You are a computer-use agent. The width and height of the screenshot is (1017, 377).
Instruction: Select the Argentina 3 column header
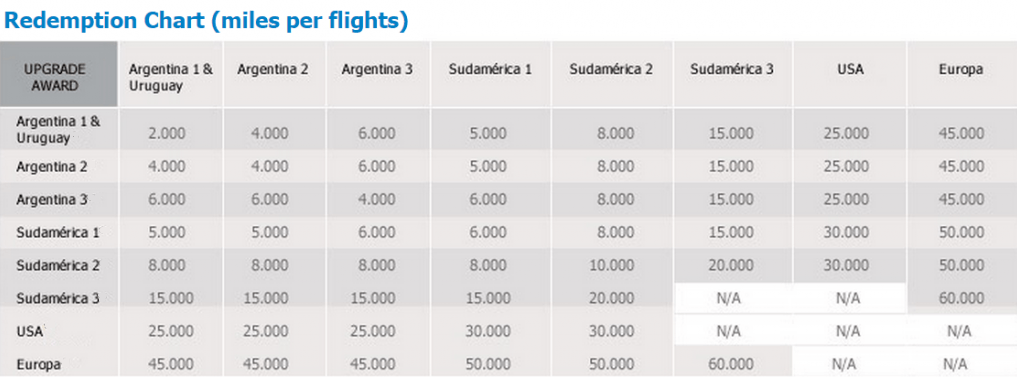tap(377, 70)
